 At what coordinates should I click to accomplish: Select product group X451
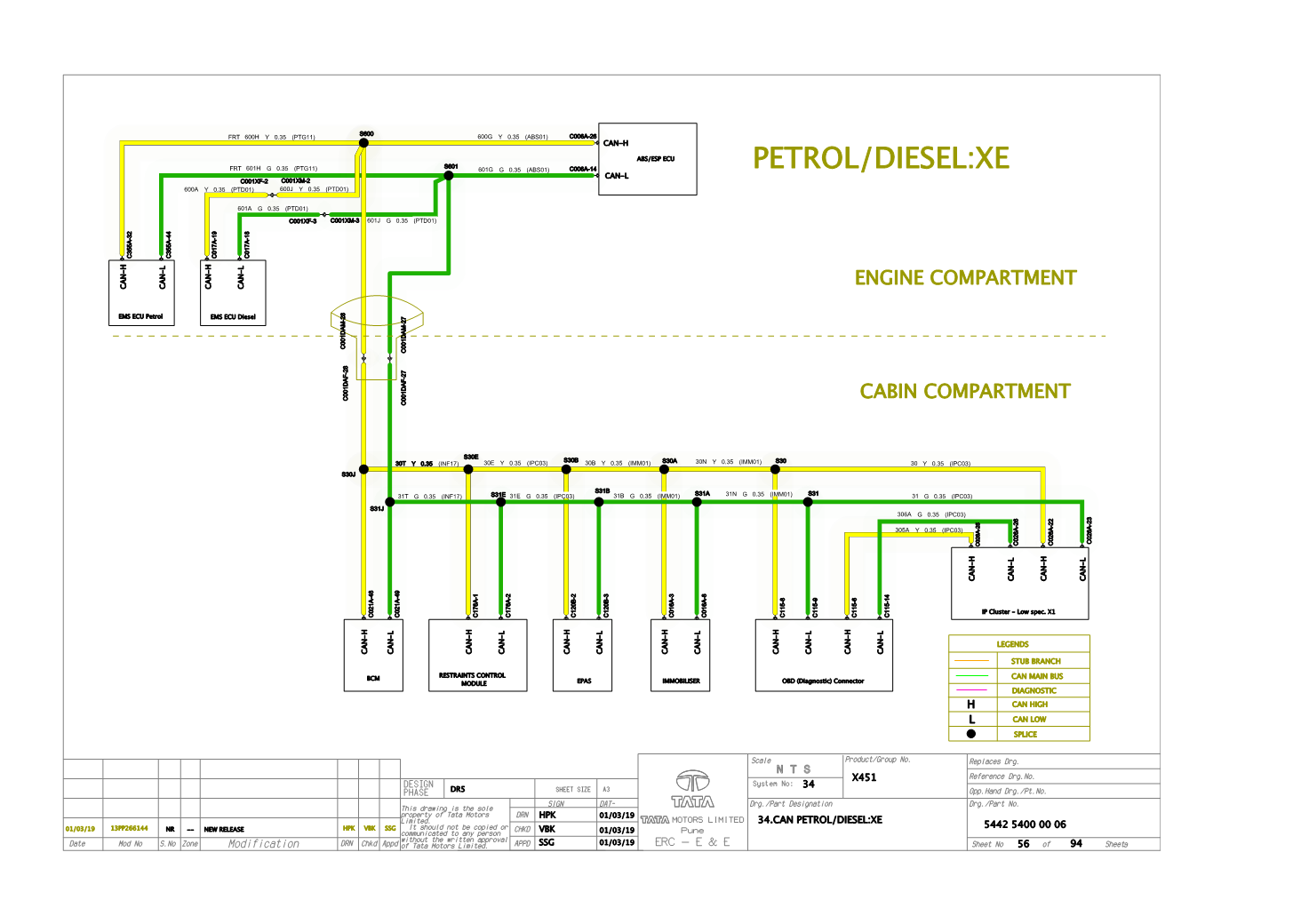[864, 777]
